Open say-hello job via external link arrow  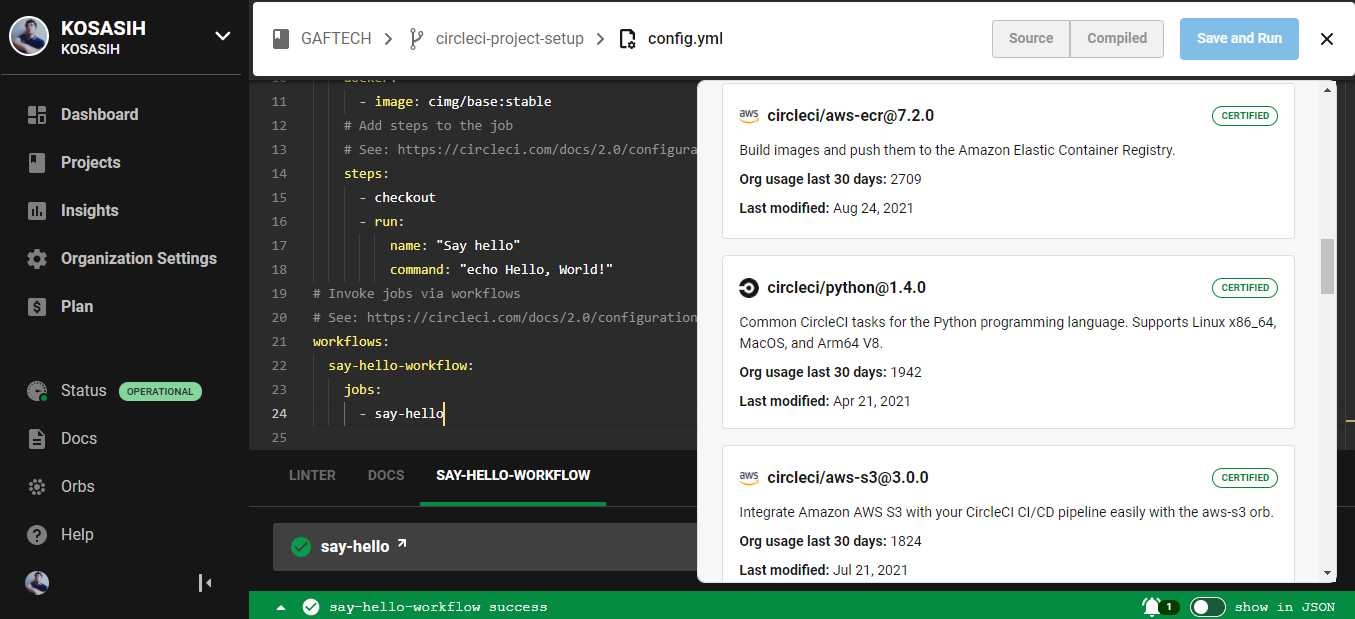pos(402,544)
